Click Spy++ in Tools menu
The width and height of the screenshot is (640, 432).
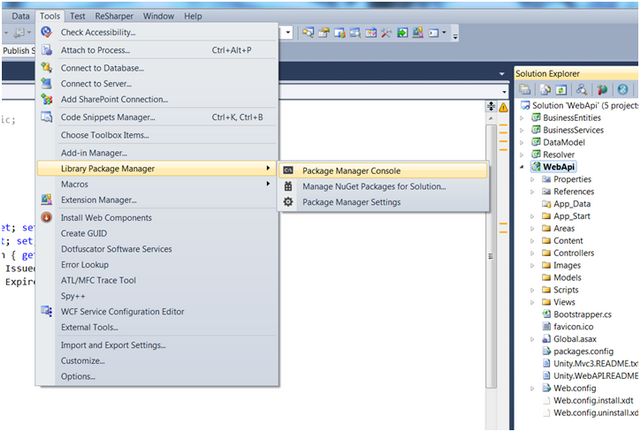pyautogui.click(x=73, y=296)
